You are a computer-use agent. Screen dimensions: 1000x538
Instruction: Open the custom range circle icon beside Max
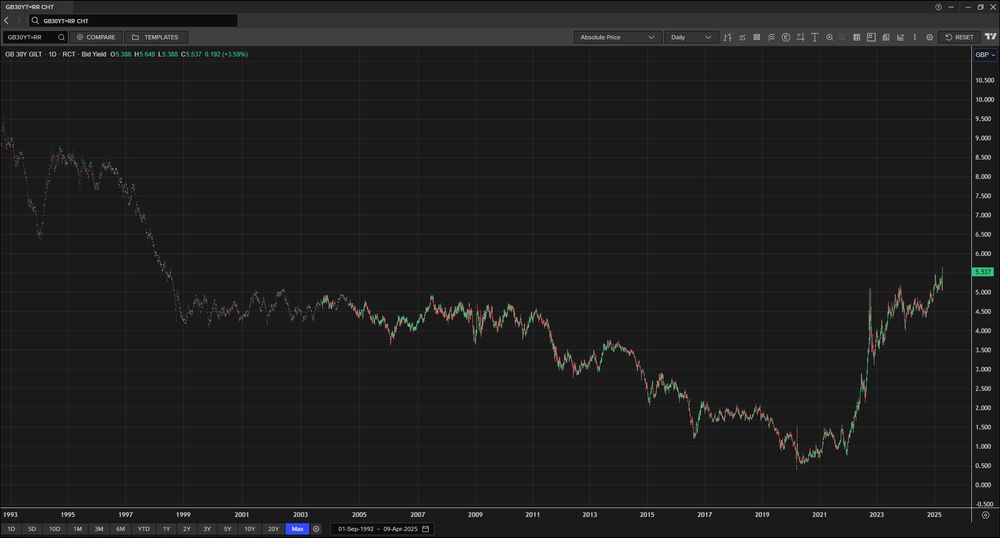316,529
